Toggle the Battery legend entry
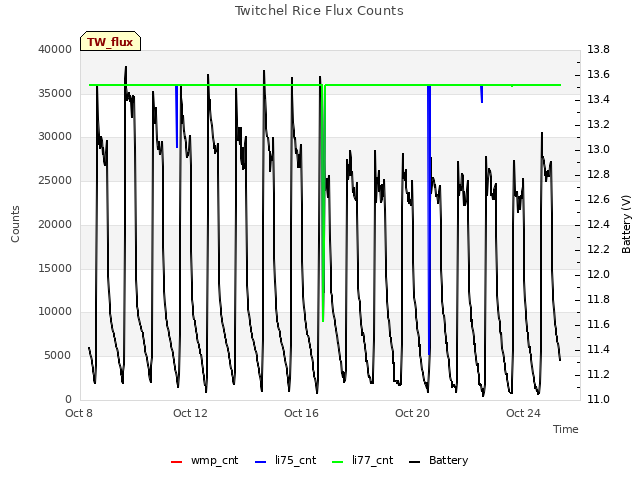The image size is (640, 480). click(438, 460)
